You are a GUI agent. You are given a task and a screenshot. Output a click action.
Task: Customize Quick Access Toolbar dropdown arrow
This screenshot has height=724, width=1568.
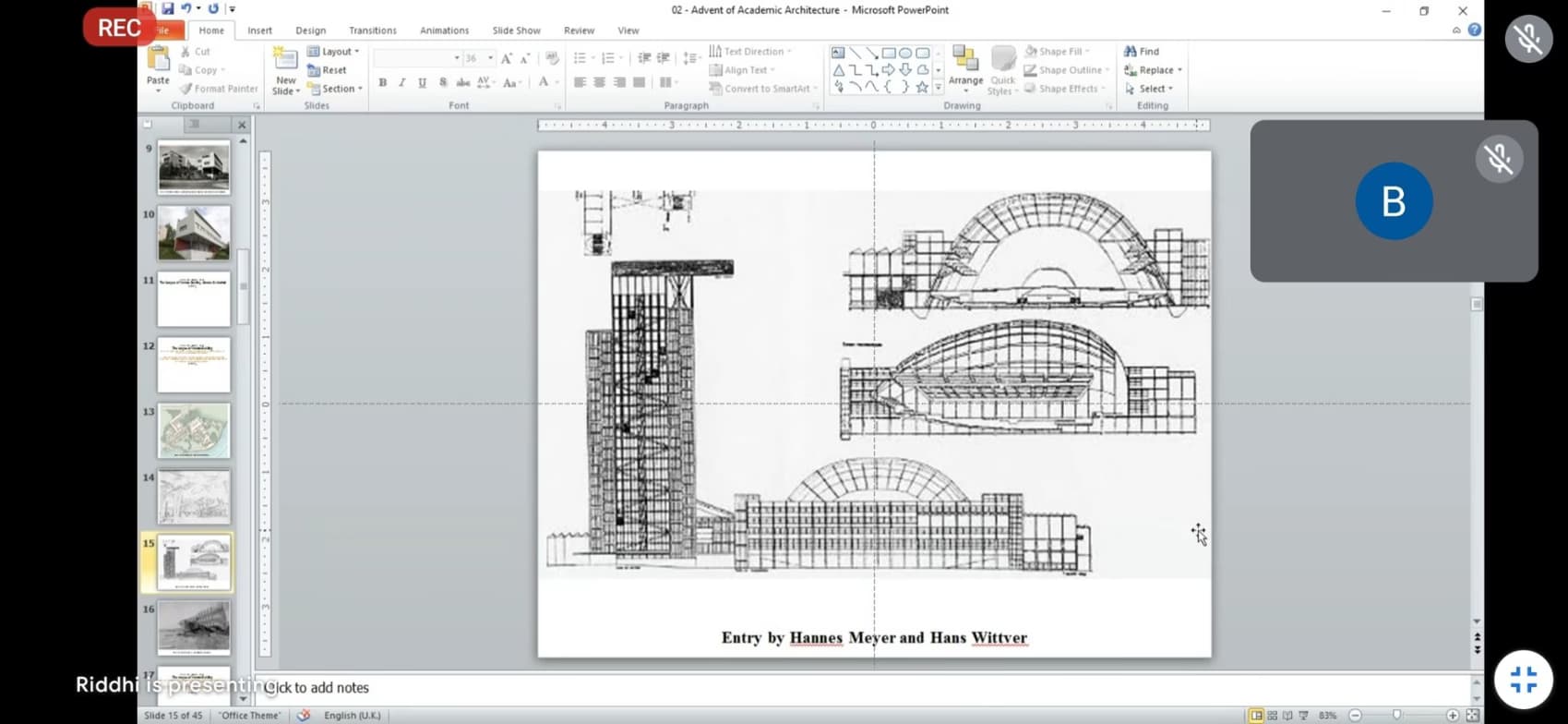coord(233,9)
